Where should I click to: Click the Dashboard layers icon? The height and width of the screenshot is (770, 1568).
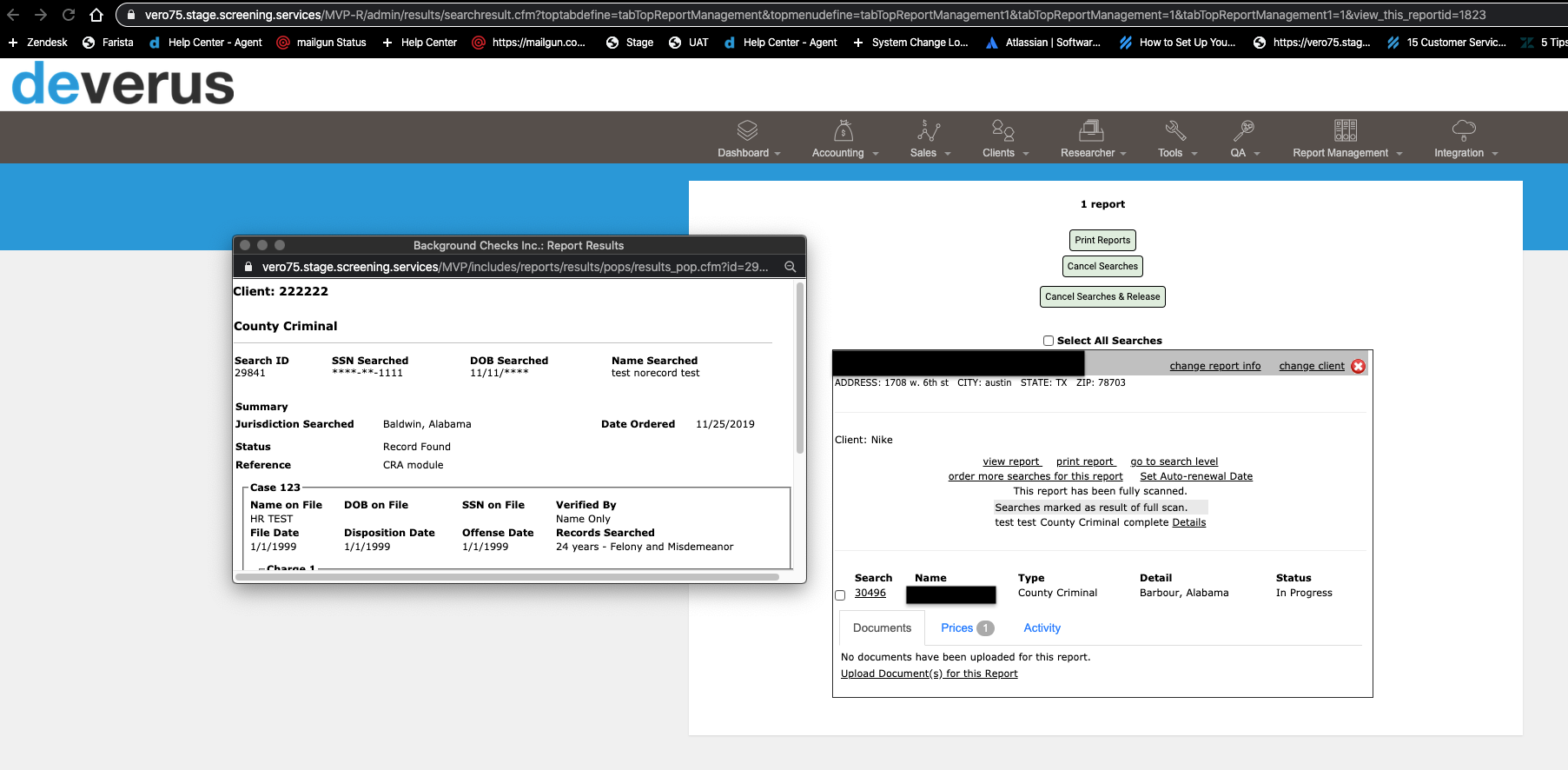click(748, 130)
